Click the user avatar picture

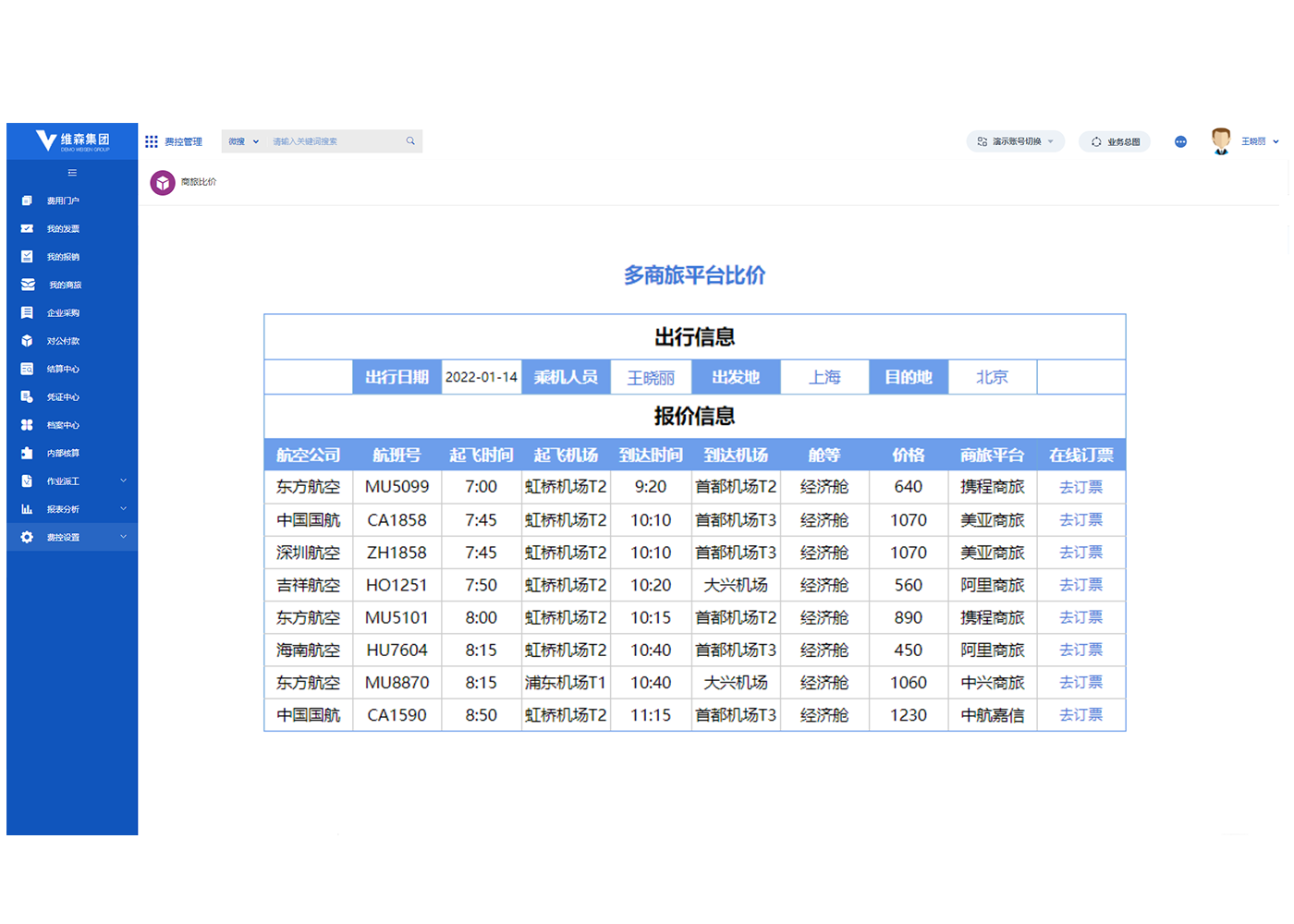pyautogui.click(x=1221, y=140)
